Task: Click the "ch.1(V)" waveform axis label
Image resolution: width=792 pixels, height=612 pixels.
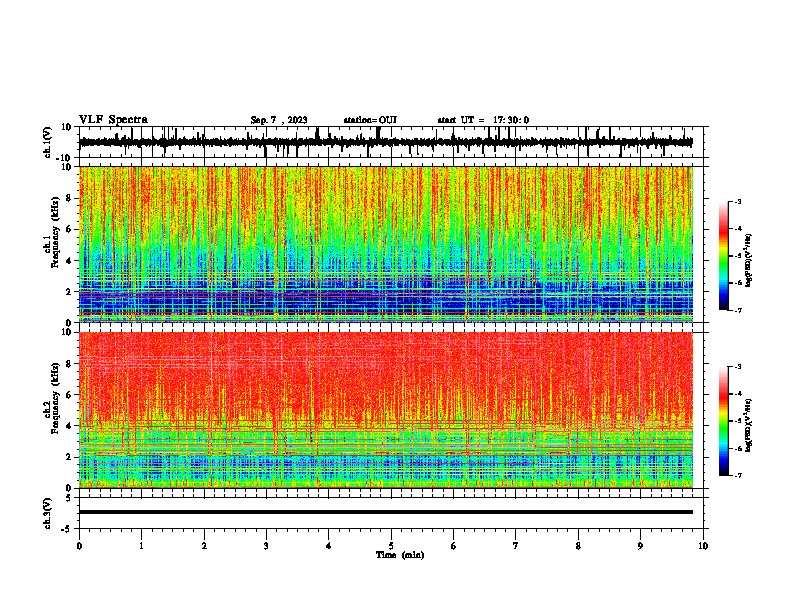Action: pyautogui.click(x=48, y=142)
